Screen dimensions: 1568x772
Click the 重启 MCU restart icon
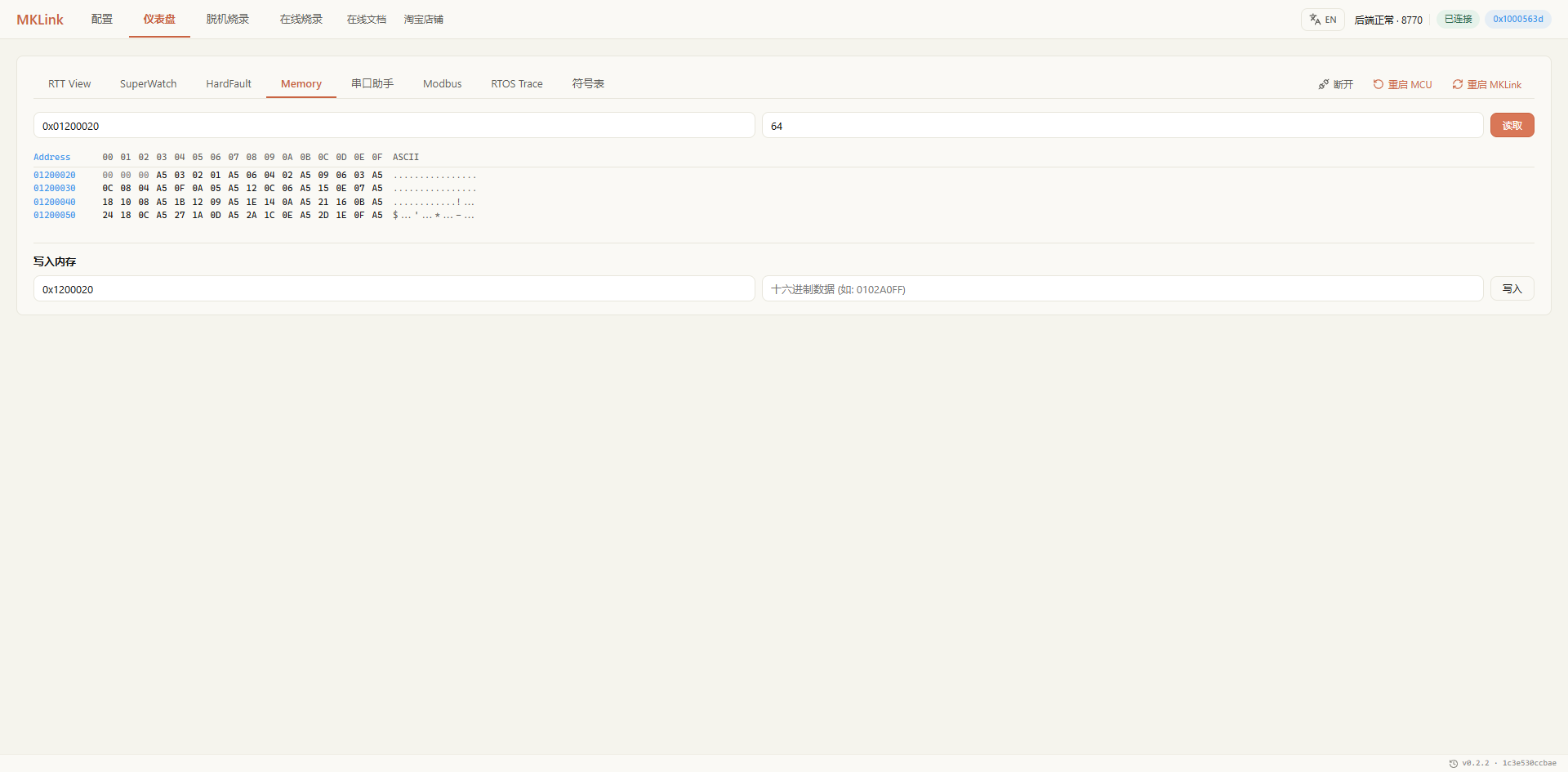click(x=1378, y=84)
